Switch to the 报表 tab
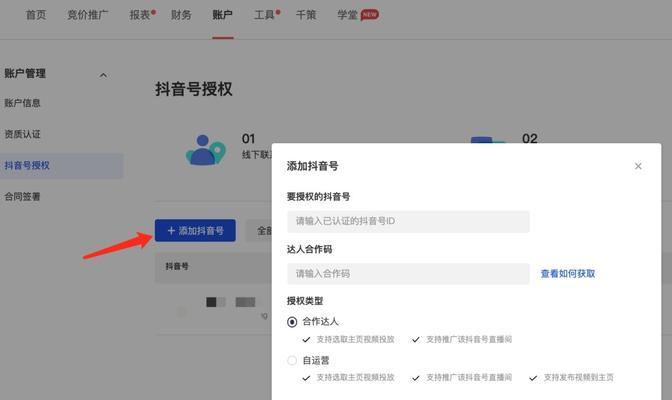This screenshot has height=400, width=672. coord(140,15)
